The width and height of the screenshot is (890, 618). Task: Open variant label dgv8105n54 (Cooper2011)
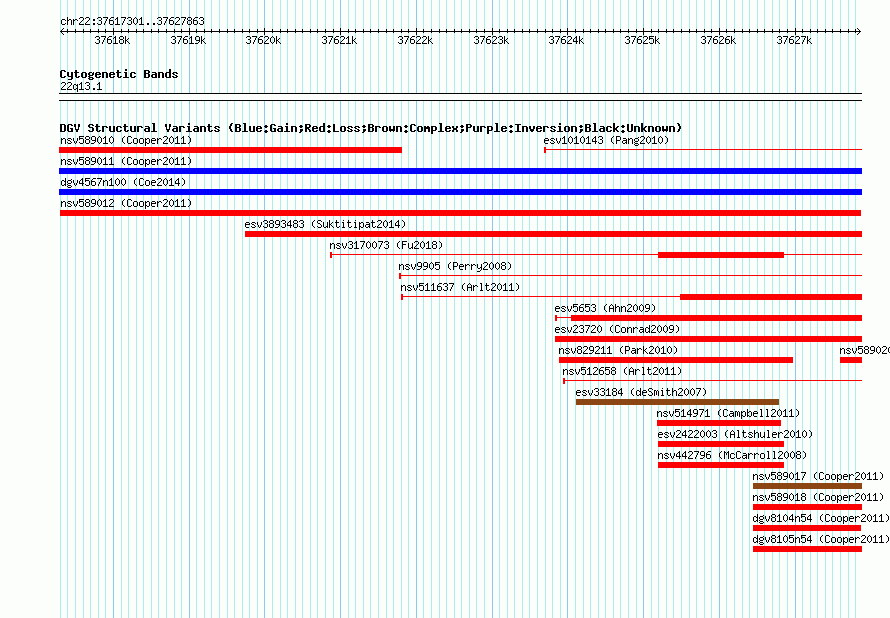(821, 539)
